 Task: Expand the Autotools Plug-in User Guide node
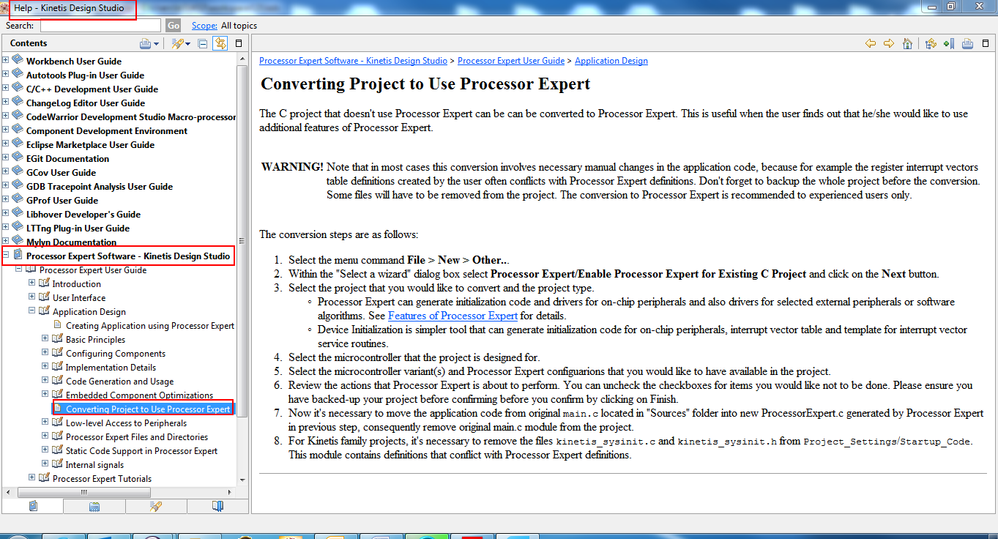click(6, 74)
